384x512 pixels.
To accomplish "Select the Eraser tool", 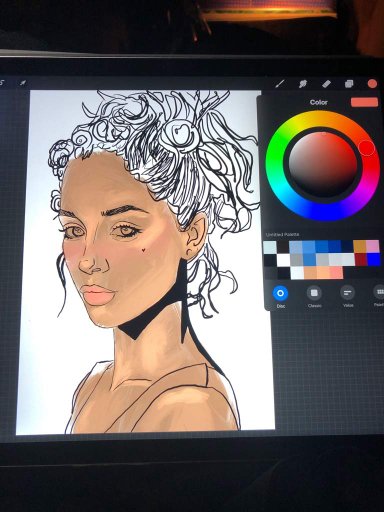I will (326, 83).
